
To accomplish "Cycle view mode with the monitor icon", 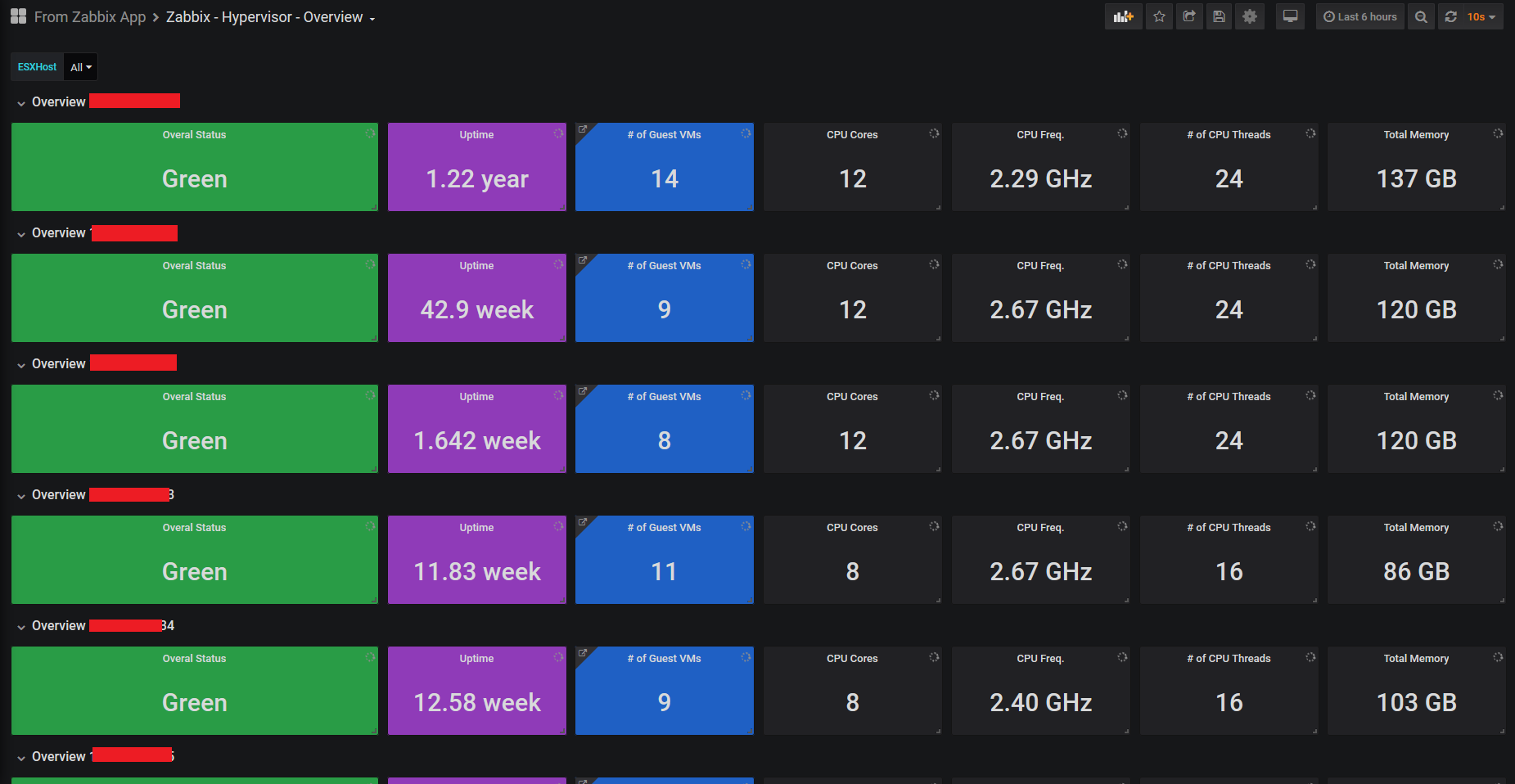I will point(1290,16).
